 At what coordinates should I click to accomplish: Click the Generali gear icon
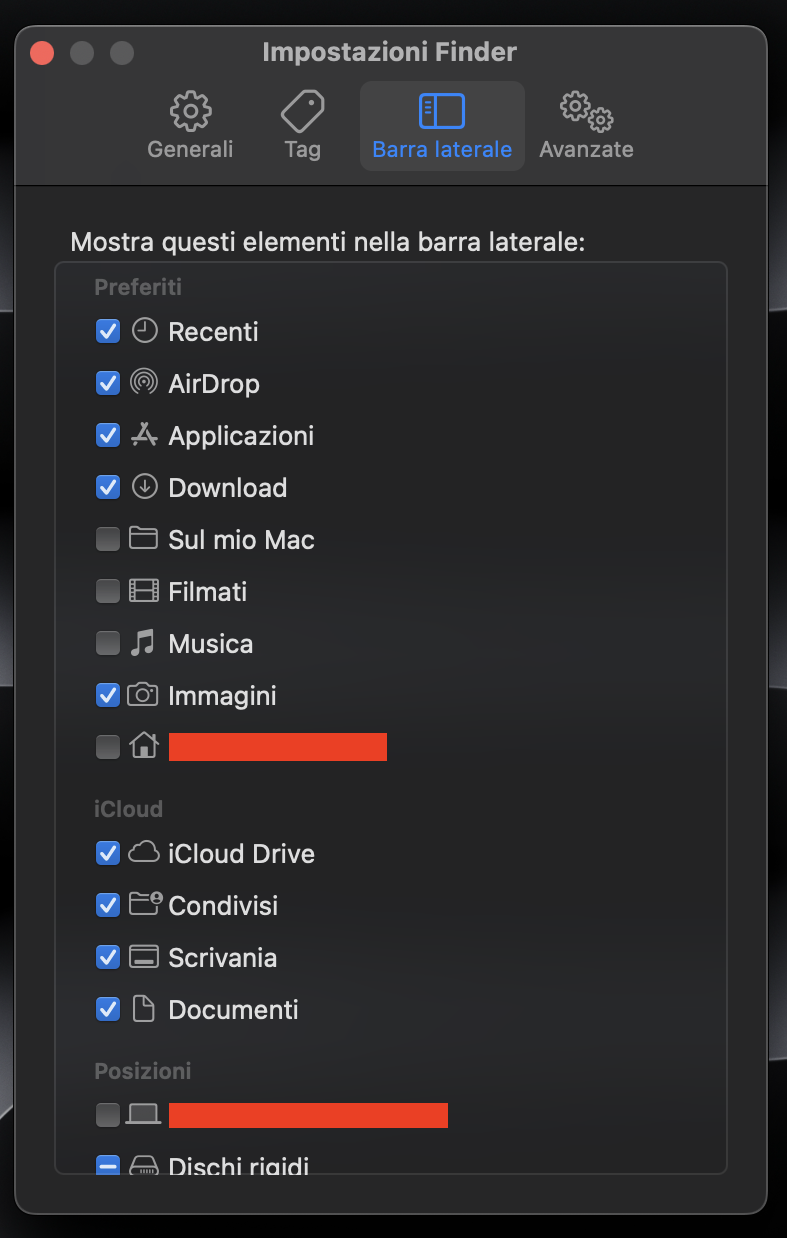(189, 110)
